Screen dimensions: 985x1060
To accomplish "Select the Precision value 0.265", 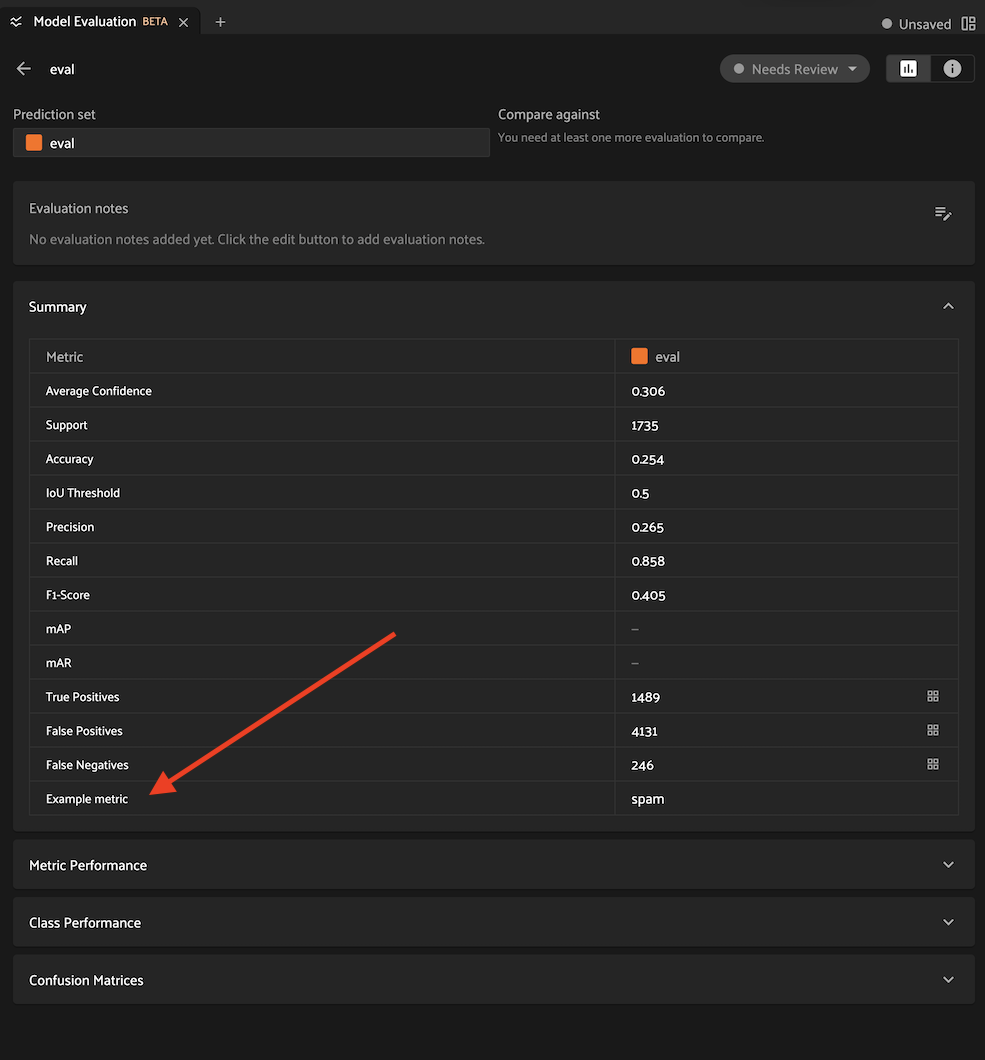I will click(648, 527).
